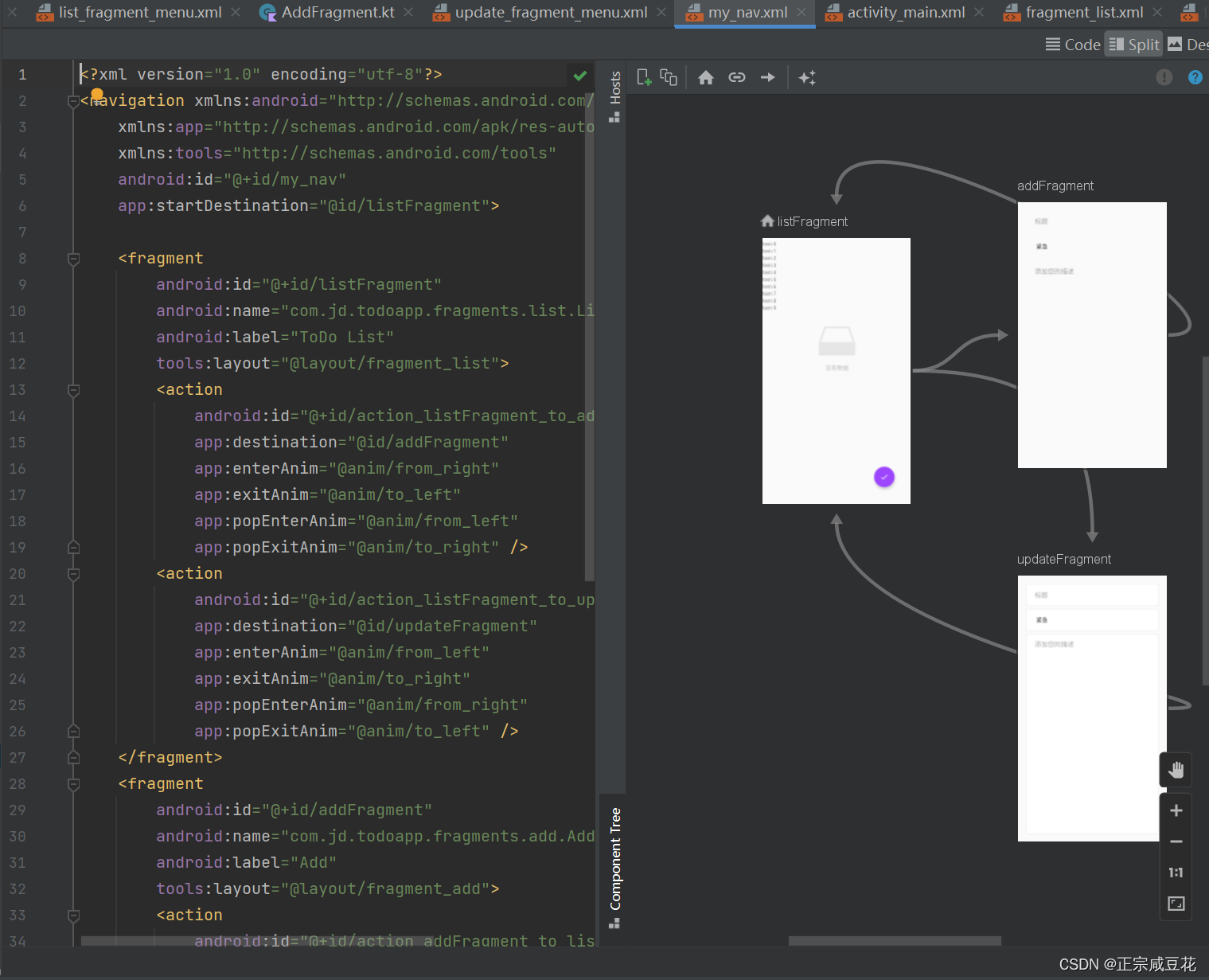The image size is (1209, 980).
Task: Close the fragment_list.xml tab
Action: (x=1157, y=13)
